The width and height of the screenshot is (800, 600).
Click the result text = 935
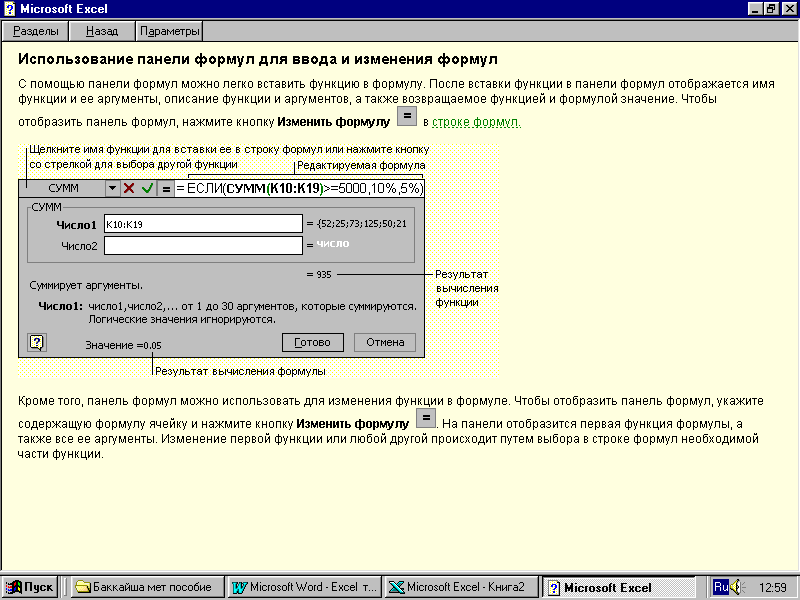[x=319, y=274]
